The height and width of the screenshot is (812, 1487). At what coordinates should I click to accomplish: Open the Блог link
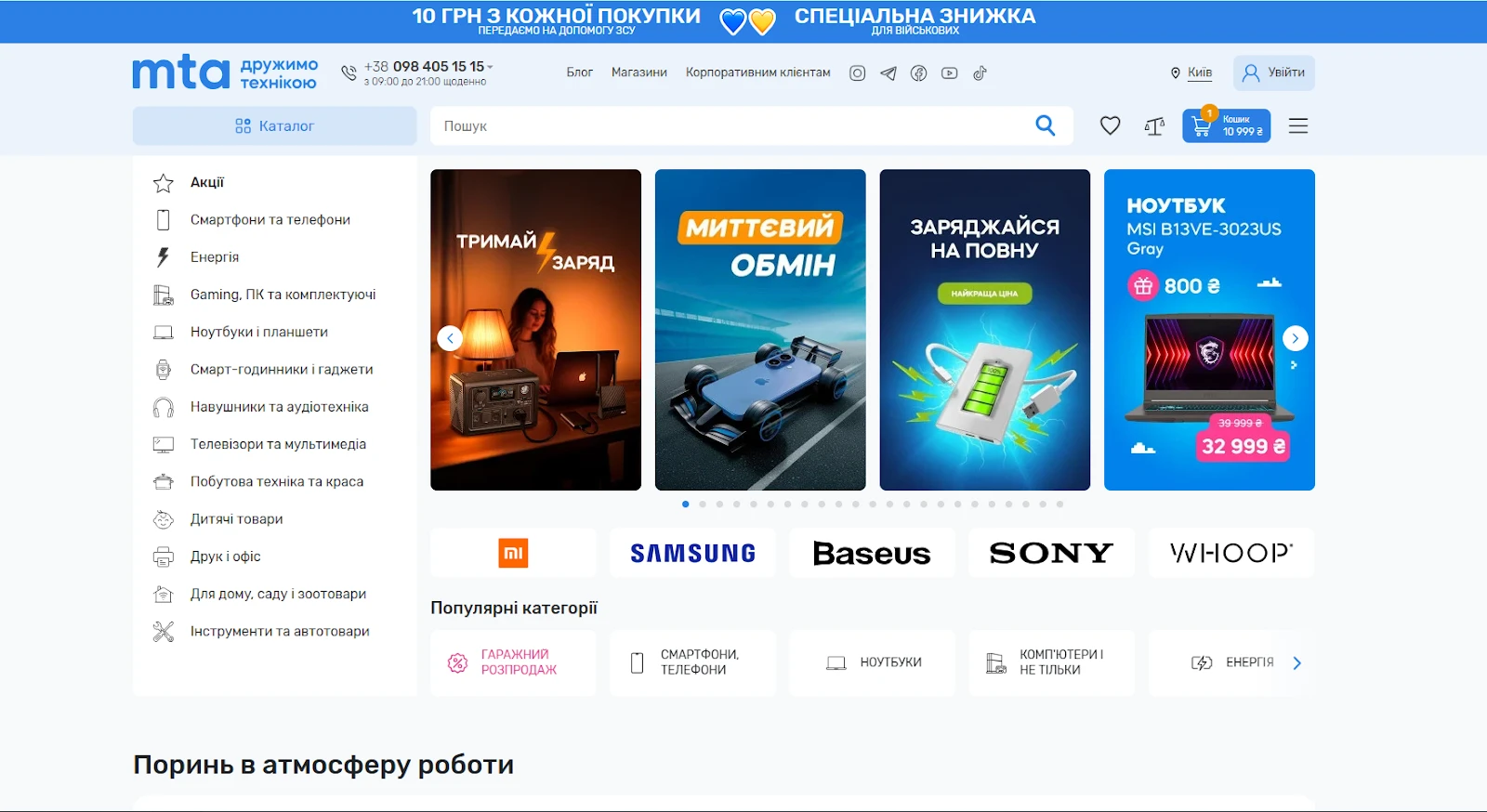click(579, 72)
